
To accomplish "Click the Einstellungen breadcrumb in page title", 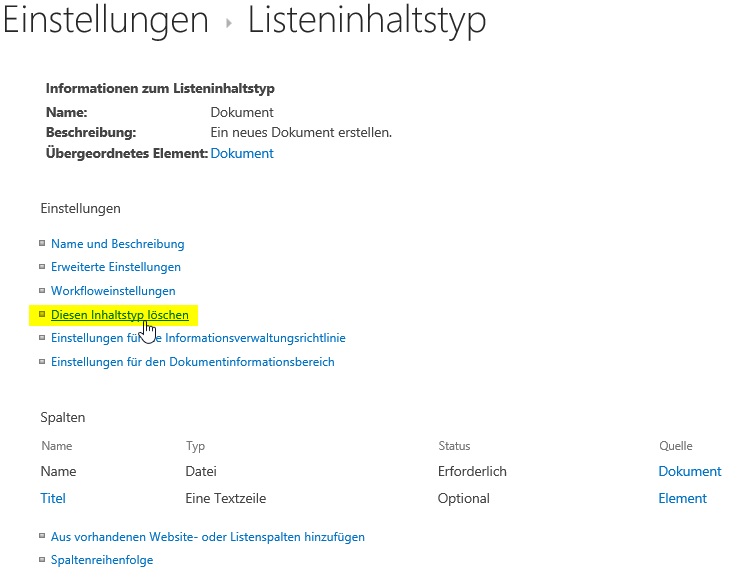I will click(105, 21).
